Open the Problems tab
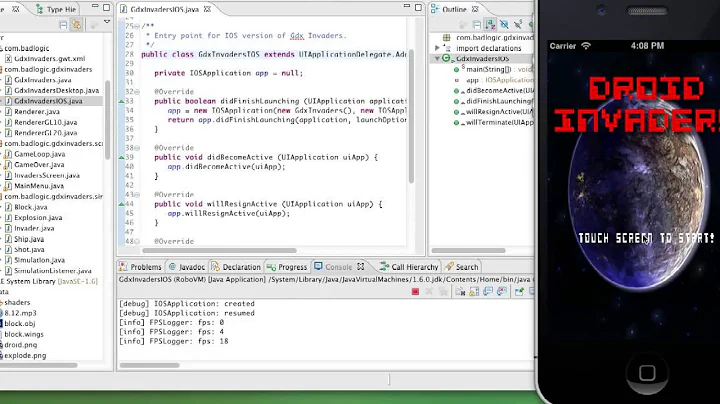Viewport: 720px width, 404px height. click(141, 267)
